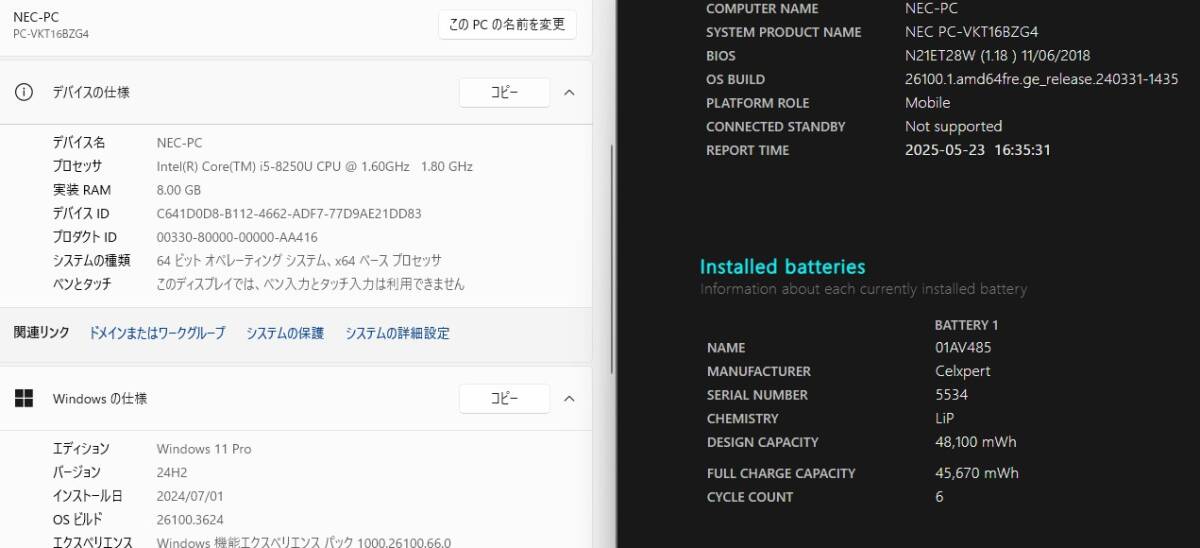
Task: Click the DESIGN CAPACITY label
Action: [x=762, y=442]
